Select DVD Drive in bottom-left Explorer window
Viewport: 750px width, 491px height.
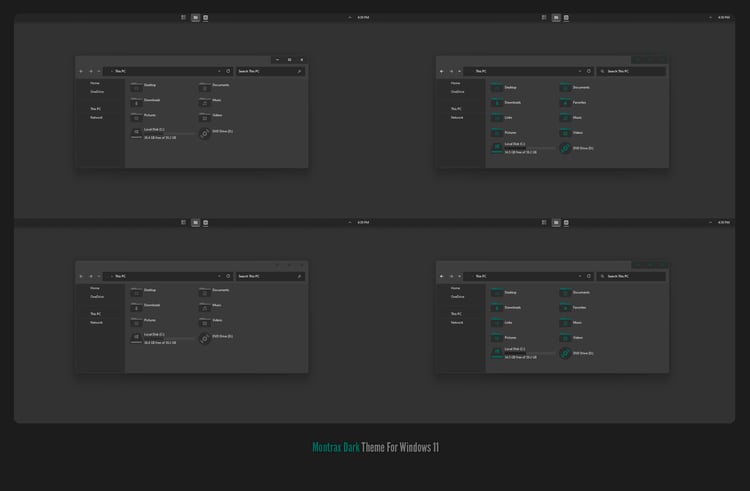click(x=205, y=338)
